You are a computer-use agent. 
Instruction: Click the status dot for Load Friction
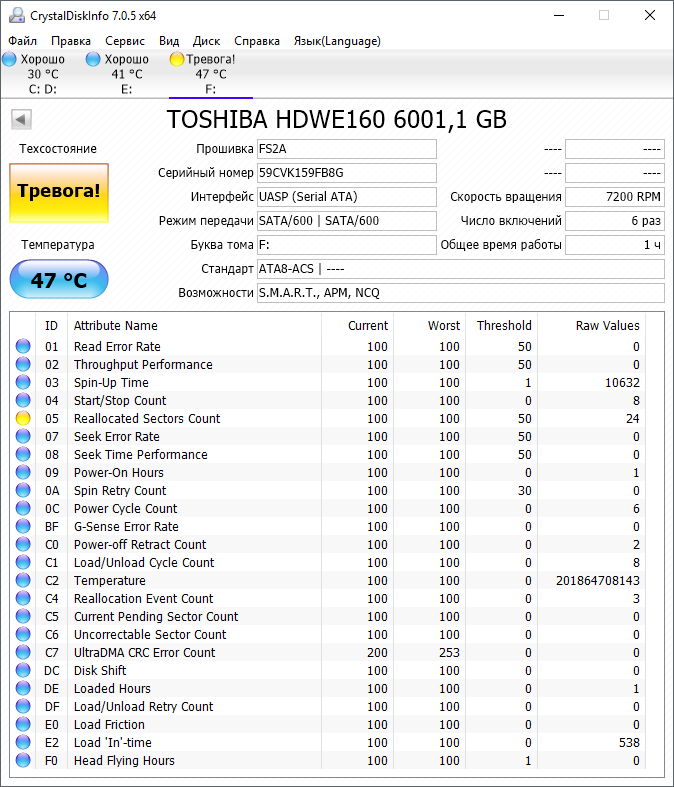pyautogui.click(x=23, y=724)
